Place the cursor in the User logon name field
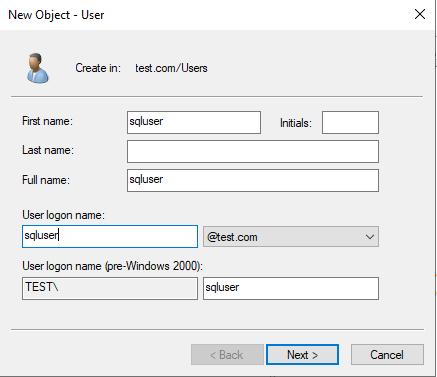This screenshot has width=437, height=377. pos(110,236)
